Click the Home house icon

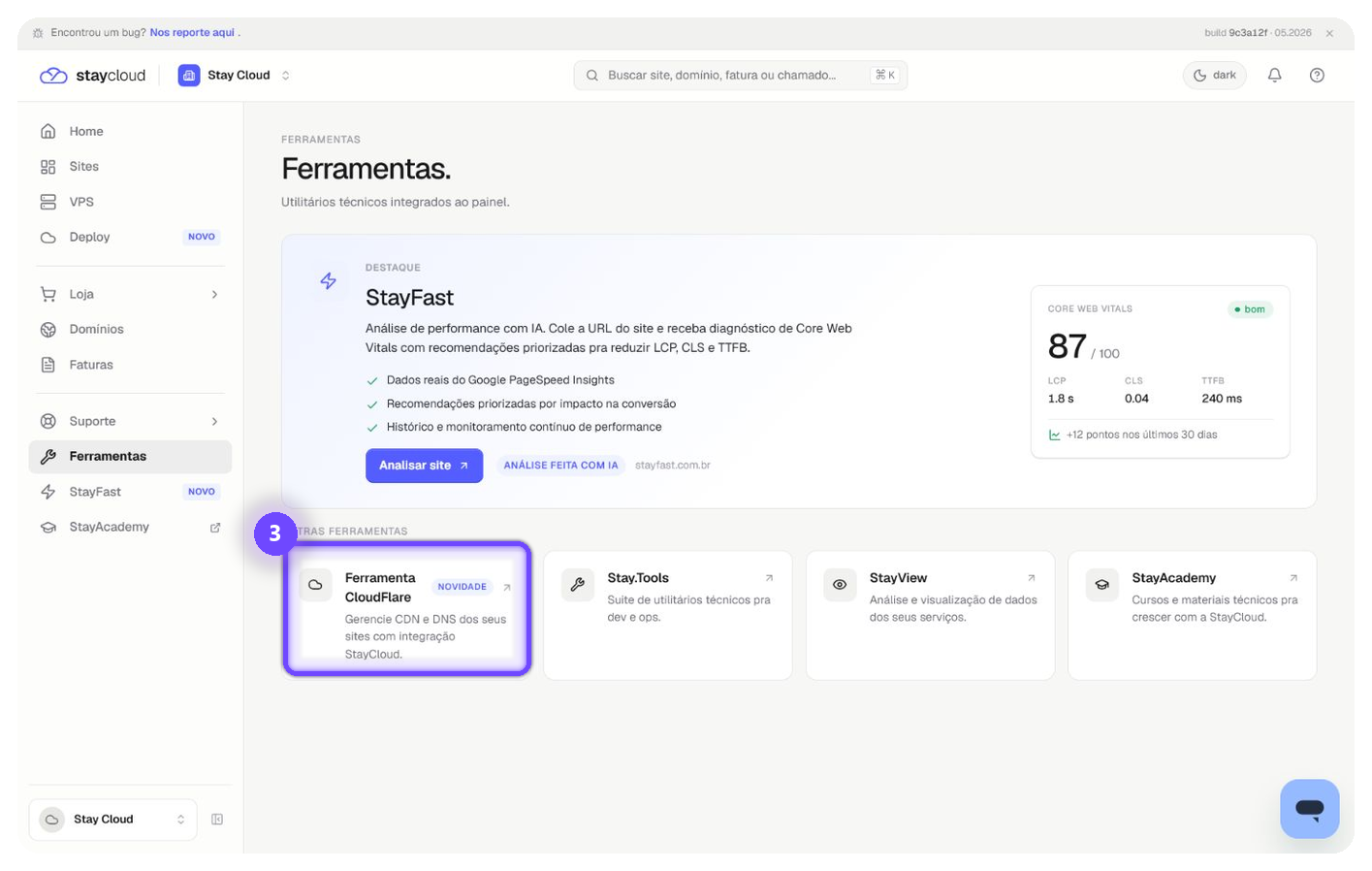click(x=48, y=131)
